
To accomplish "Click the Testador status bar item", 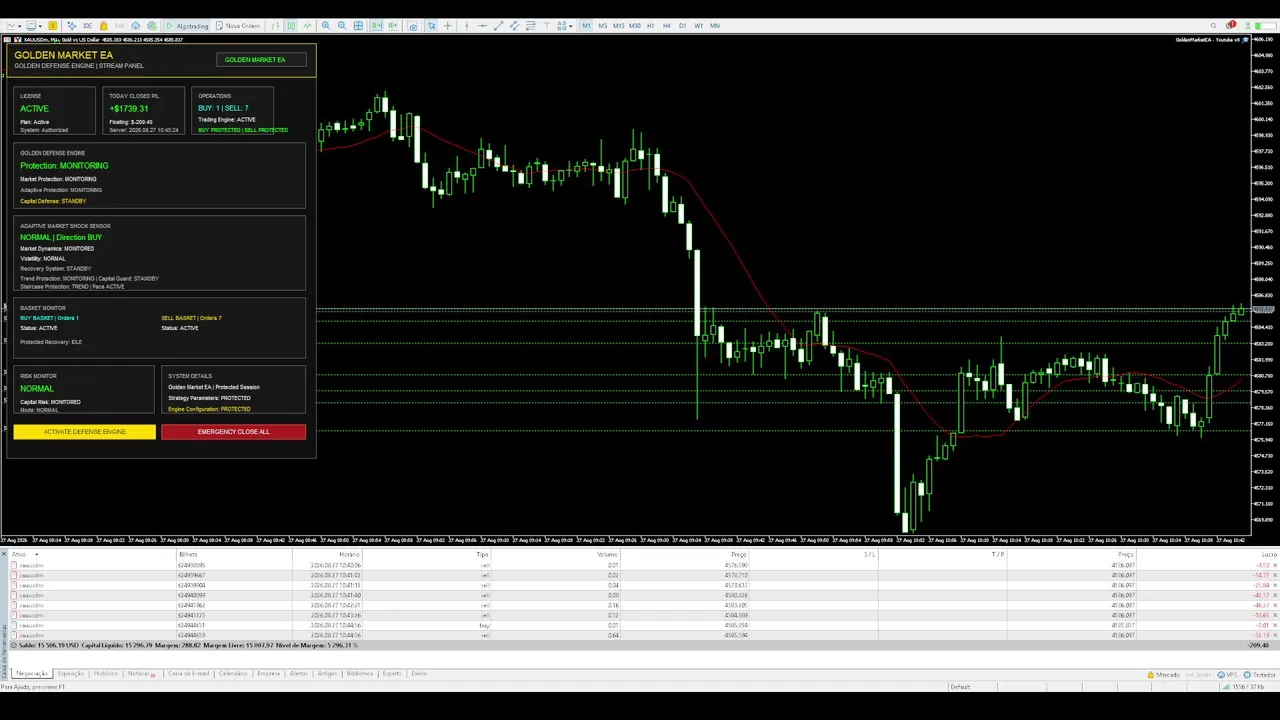I will pyautogui.click(x=1260, y=675).
